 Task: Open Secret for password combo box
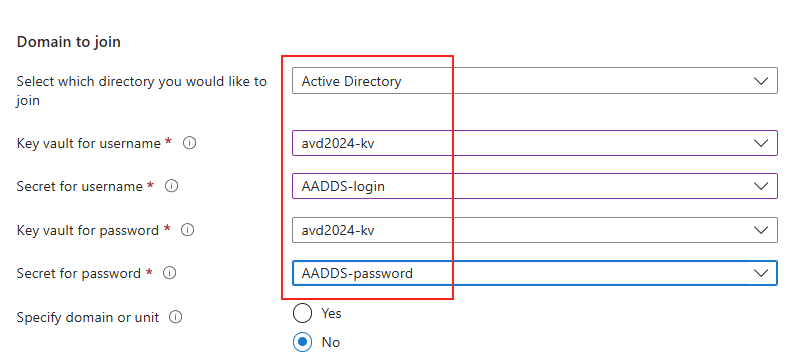535,273
